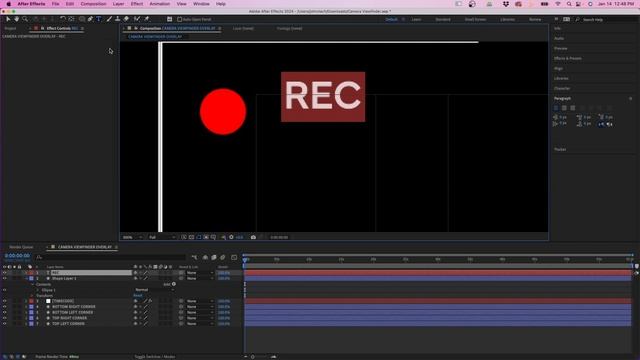Open the REC layer parent dropdown
This screenshot has width=640, height=360.
(x=200, y=273)
